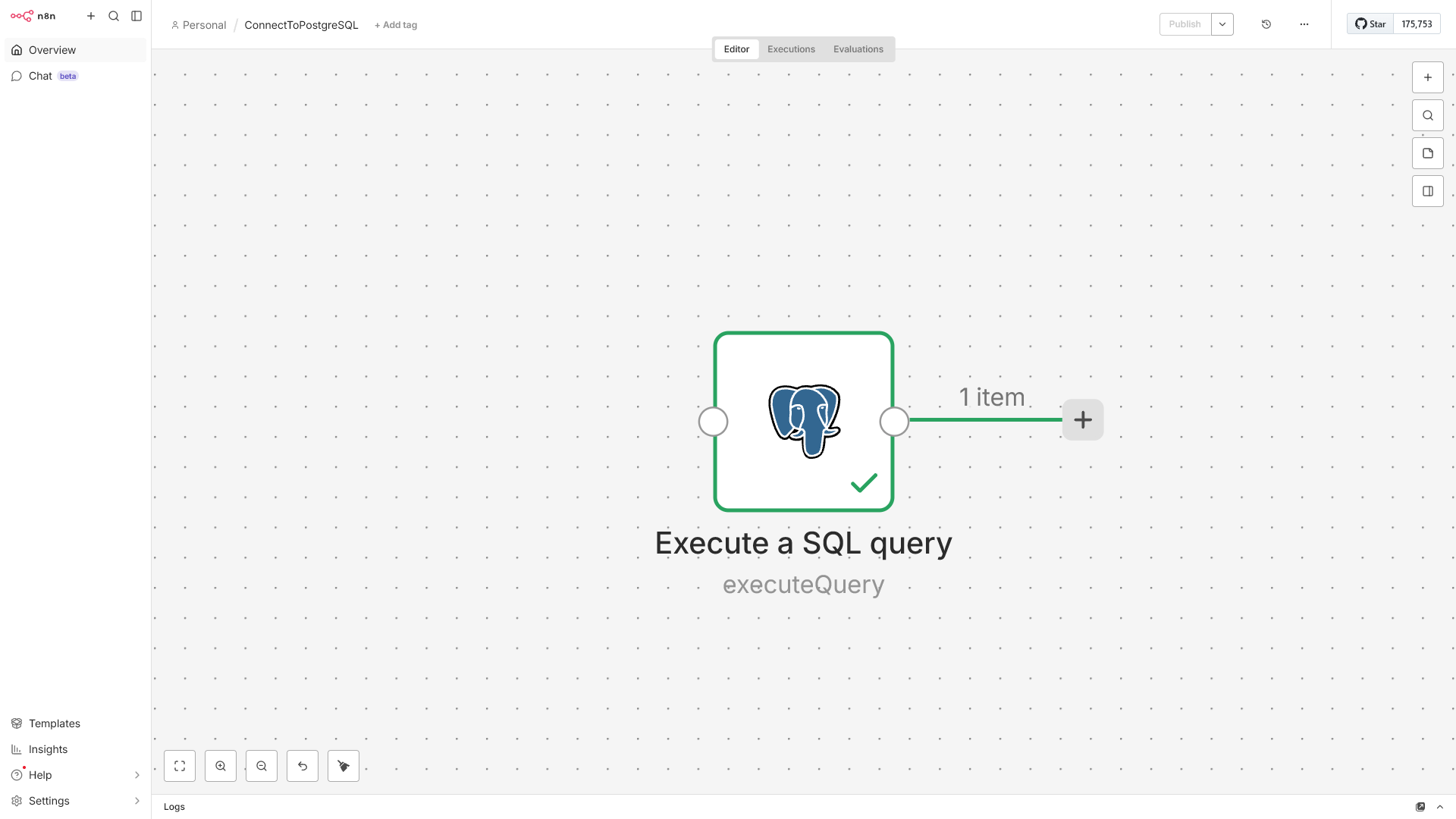This screenshot has height=819, width=1456.
Task: Expand the Logs panel chevron
Action: (1439, 807)
